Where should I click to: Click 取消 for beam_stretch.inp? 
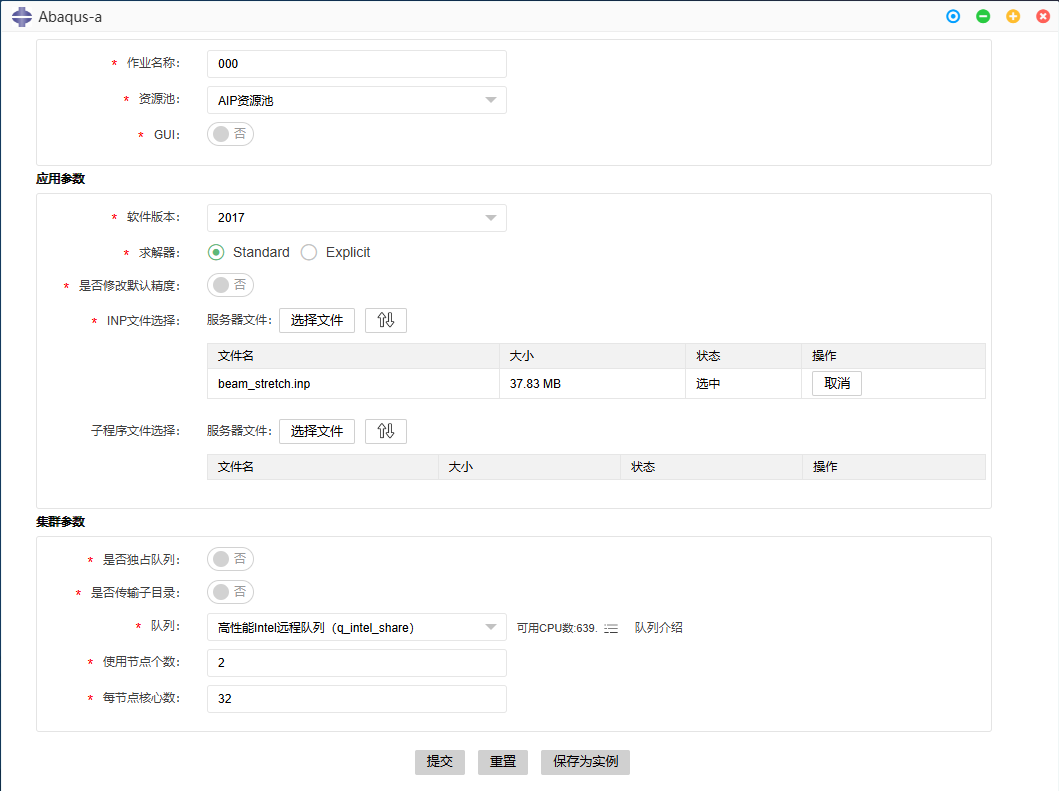(x=837, y=384)
